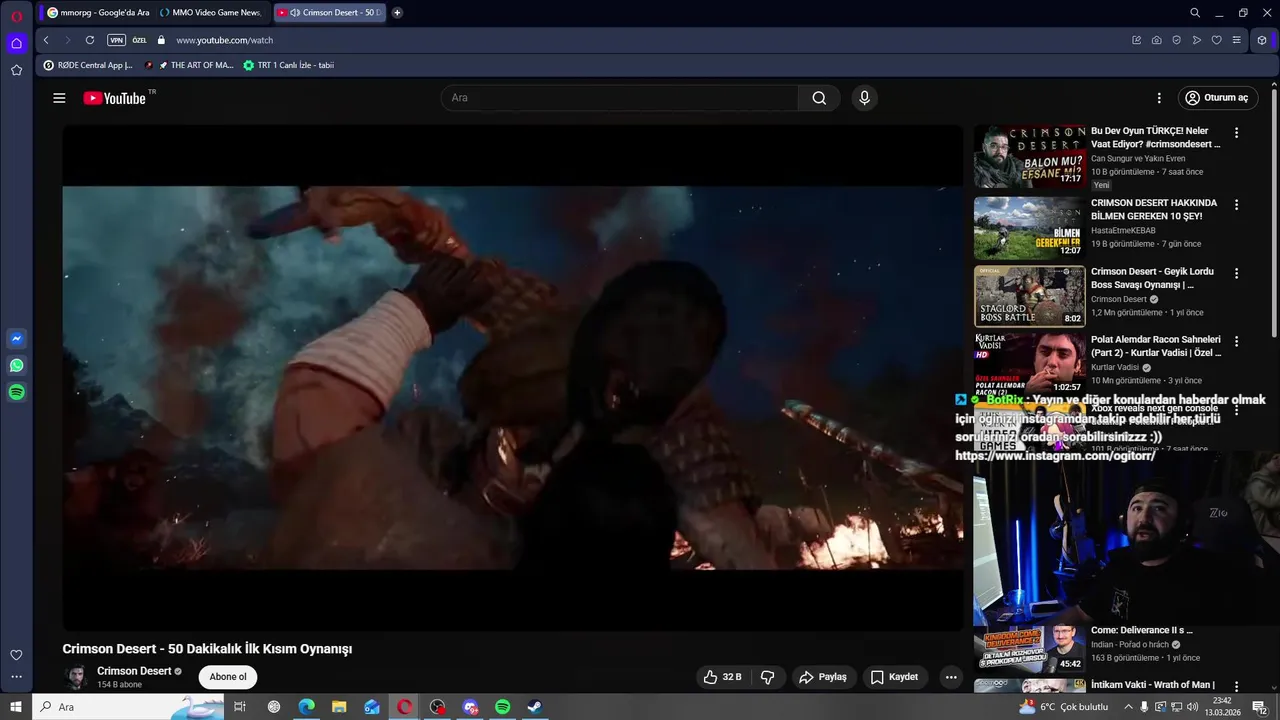The height and width of the screenshot is (720, 1280).
Task: Open the Opera main menu logo
Action: pos(16,16)
